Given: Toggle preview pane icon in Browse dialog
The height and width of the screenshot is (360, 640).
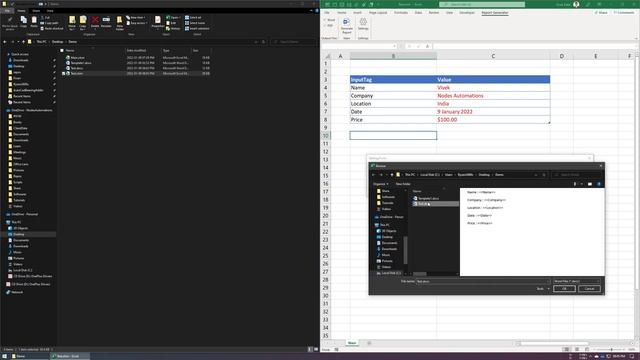Looking at the screenshot, I should (590, 184).
